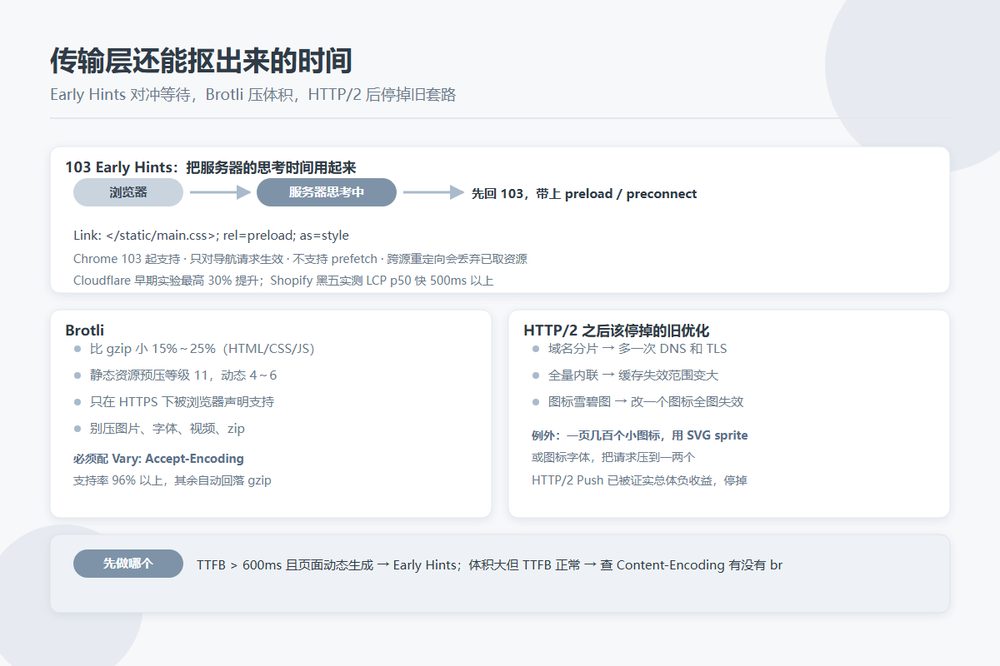Select the subtitle starting with Early Hints 对冲等待
Viewport: 1000px width, 666px height.
[x=253, y=94]
